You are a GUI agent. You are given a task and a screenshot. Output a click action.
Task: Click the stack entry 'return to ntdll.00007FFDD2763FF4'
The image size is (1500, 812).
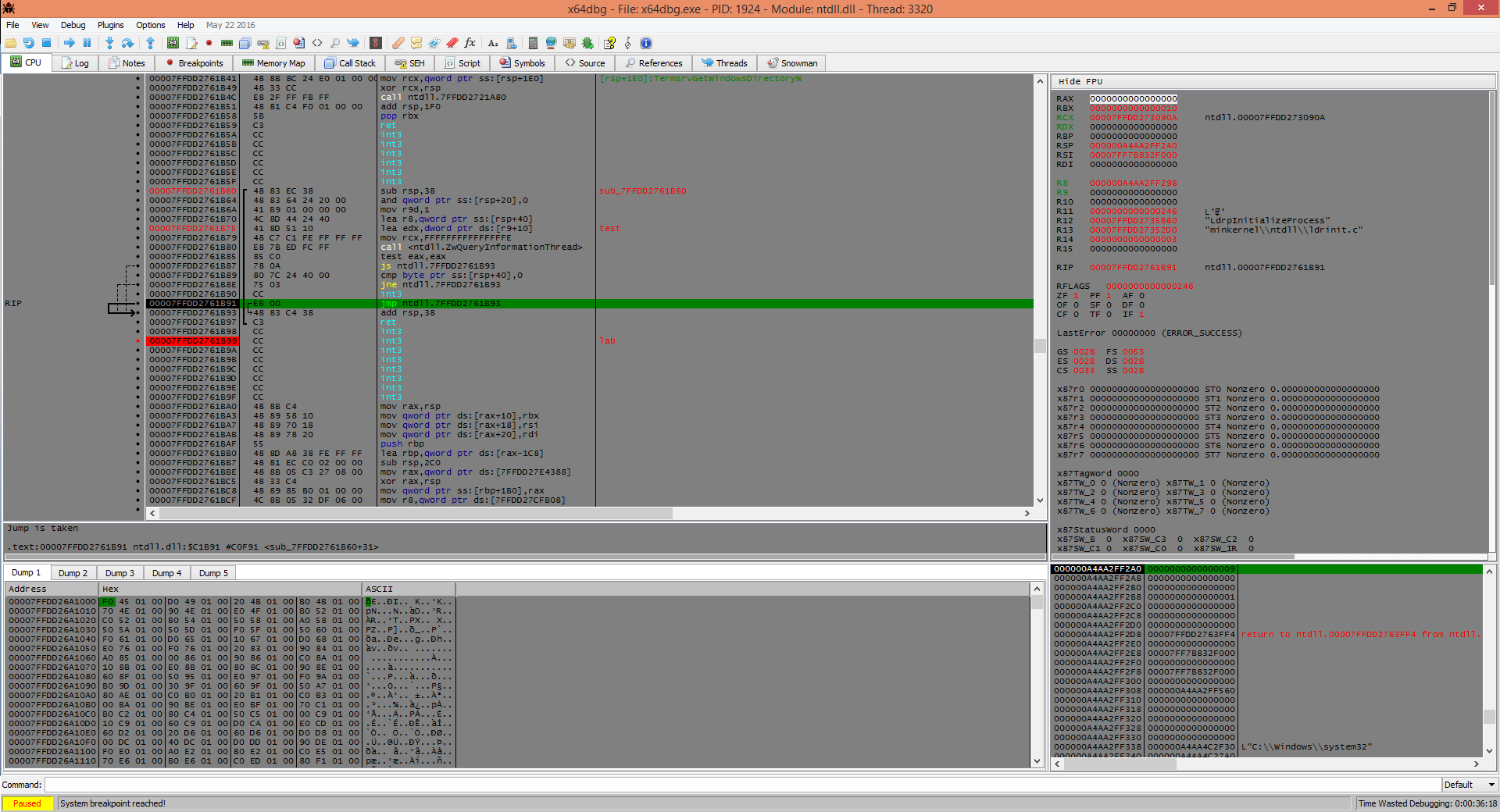[1360, 635]
